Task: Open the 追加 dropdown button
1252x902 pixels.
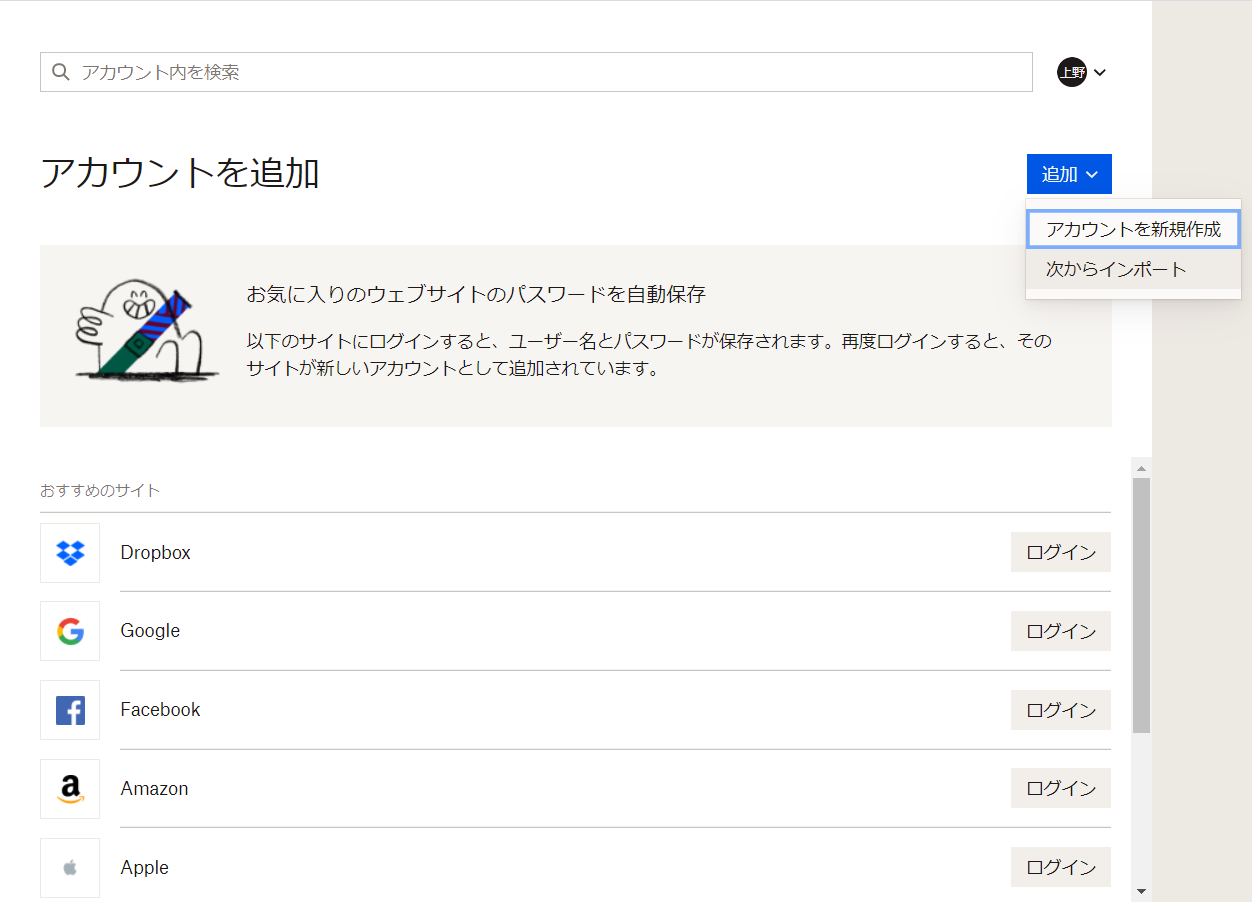Action: click(x=1069, y=174)
